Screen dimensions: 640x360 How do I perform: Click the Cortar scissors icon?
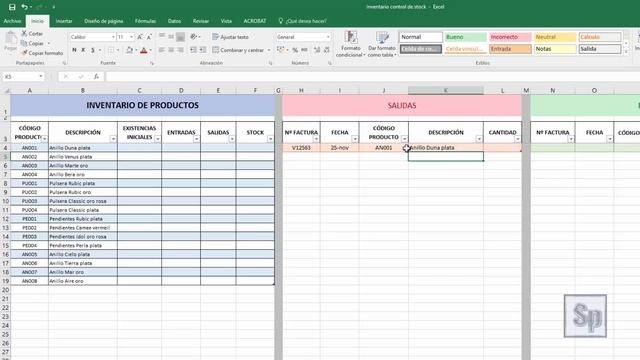24,33
